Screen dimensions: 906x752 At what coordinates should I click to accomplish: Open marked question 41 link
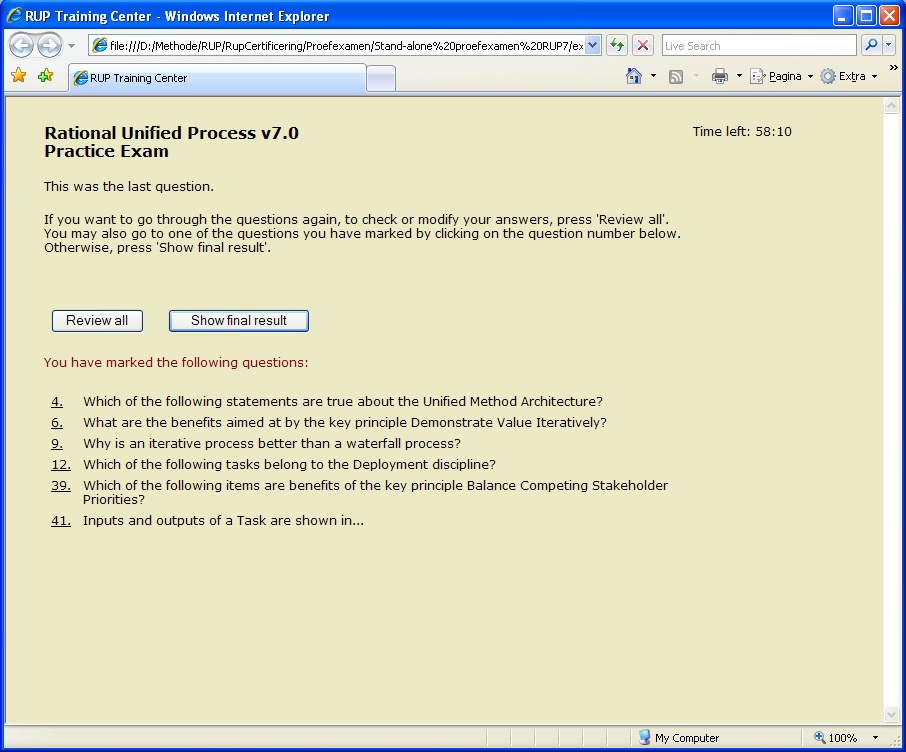click(x=61, y=521)
